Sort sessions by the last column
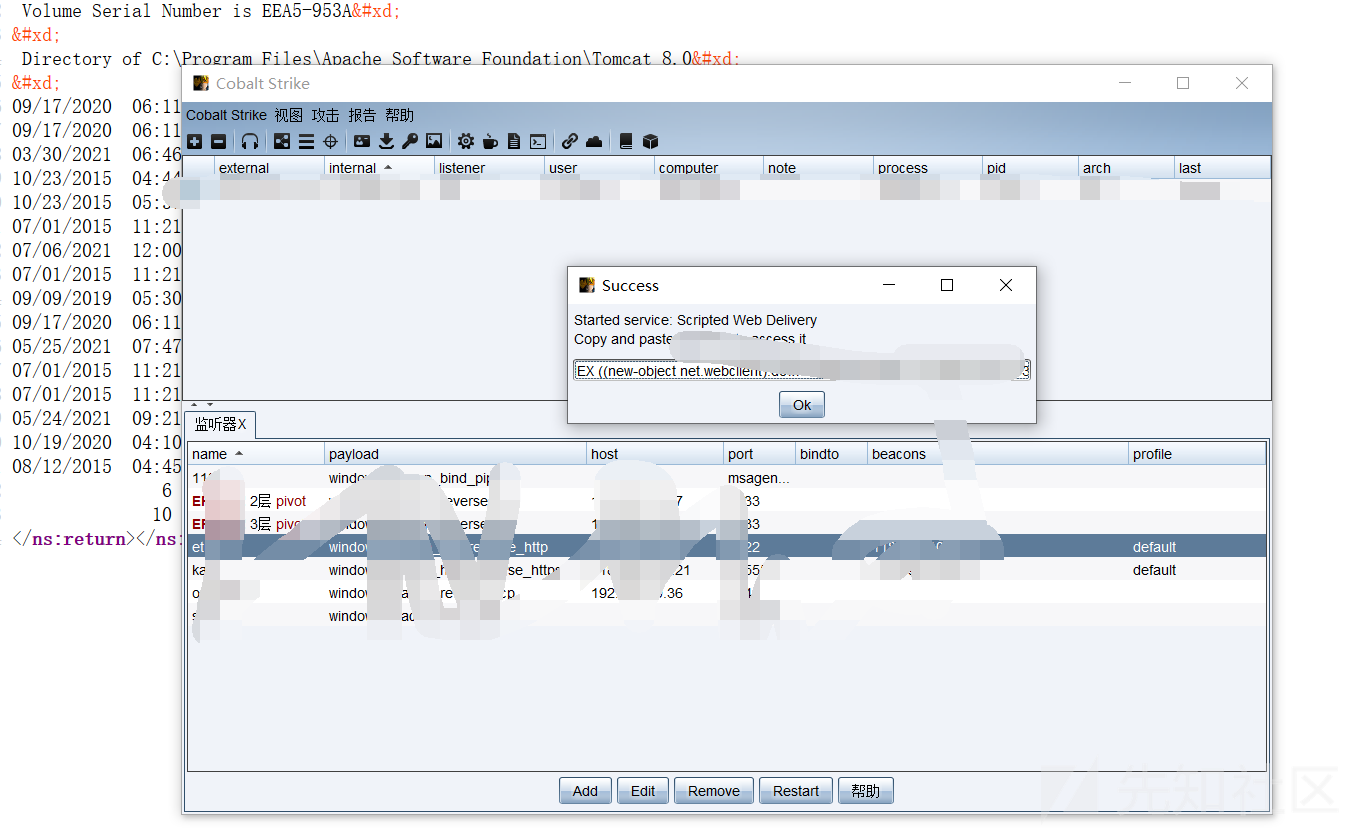 [x=1222, y=168]
